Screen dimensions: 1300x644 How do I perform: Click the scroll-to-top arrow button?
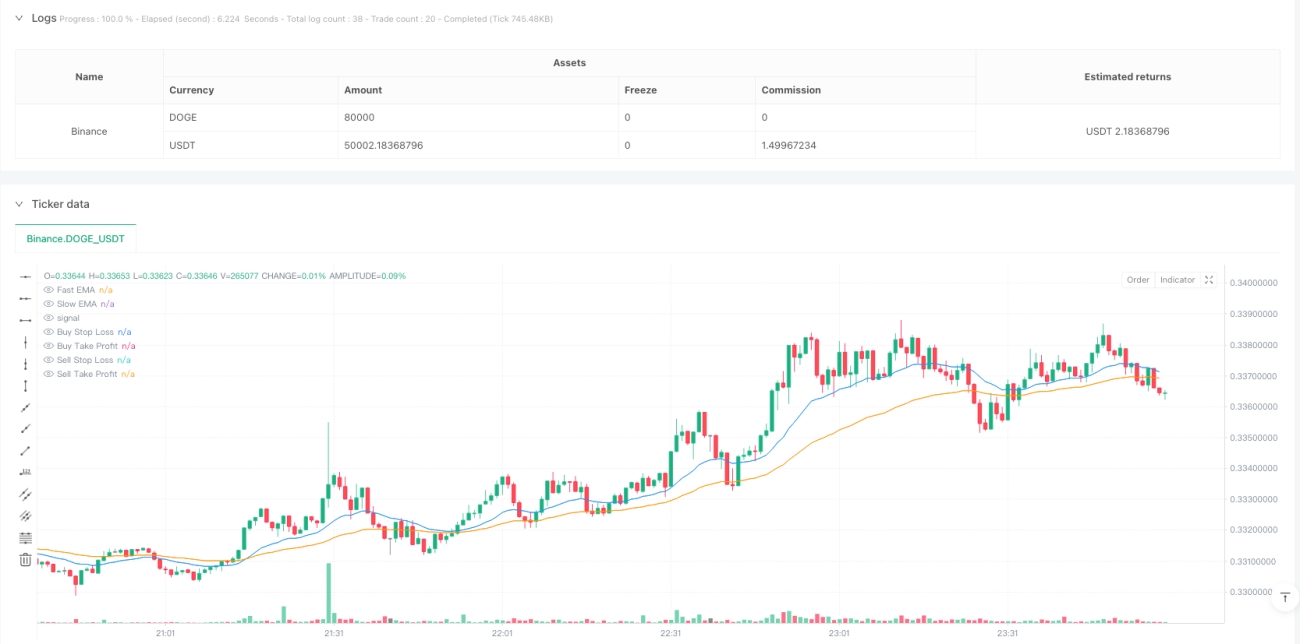click(1285, 598)
